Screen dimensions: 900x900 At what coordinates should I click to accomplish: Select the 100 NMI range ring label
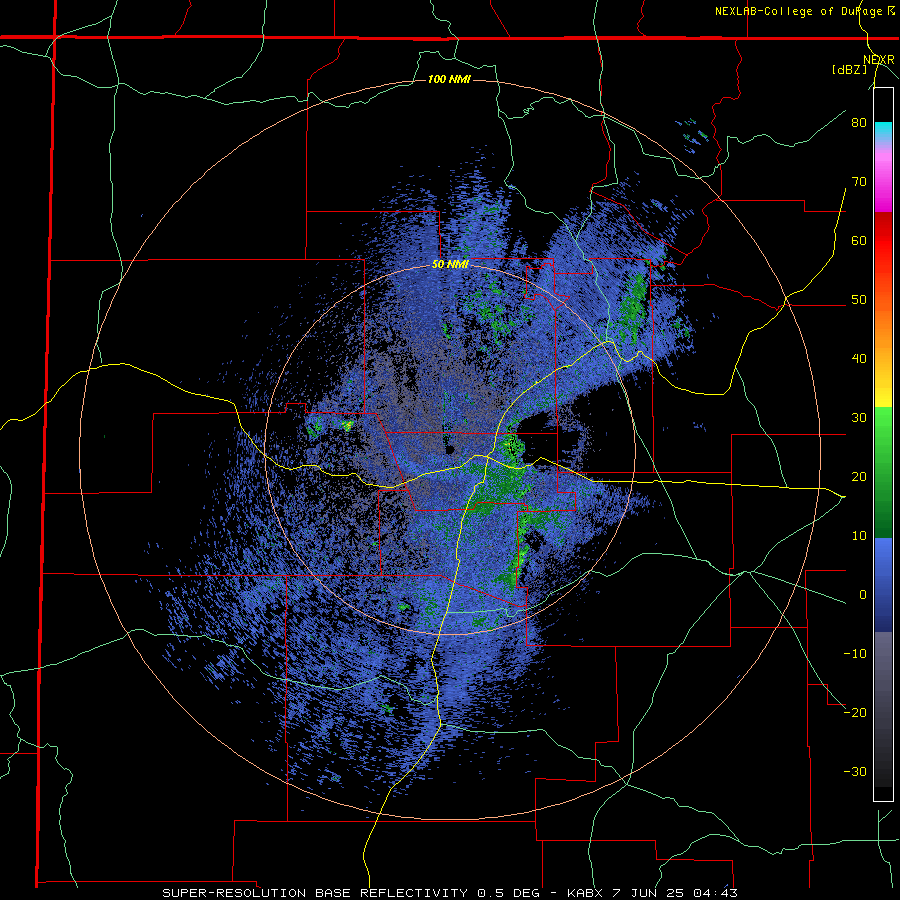(x=449, y=79)
